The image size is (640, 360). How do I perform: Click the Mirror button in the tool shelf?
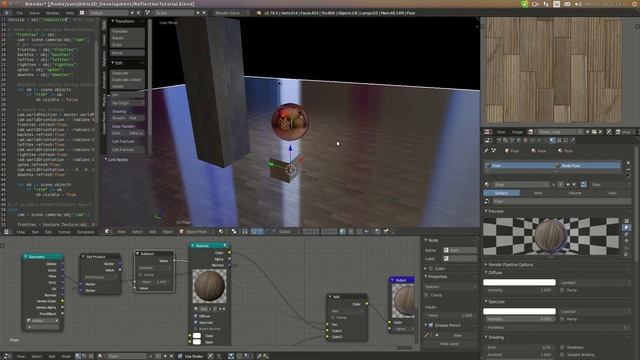tap(127, 53)
